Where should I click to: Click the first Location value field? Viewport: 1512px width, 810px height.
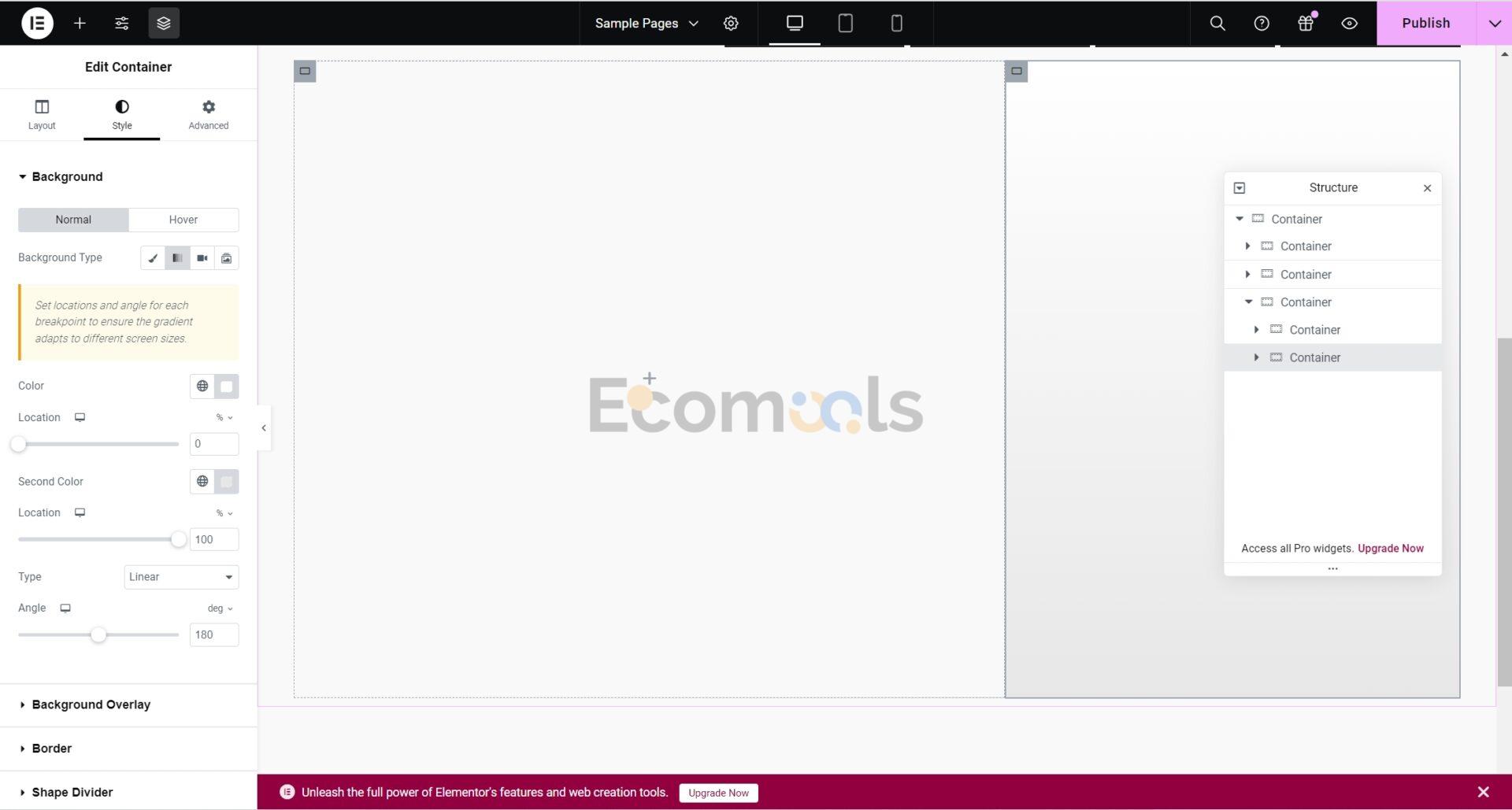tap(214, 444)
